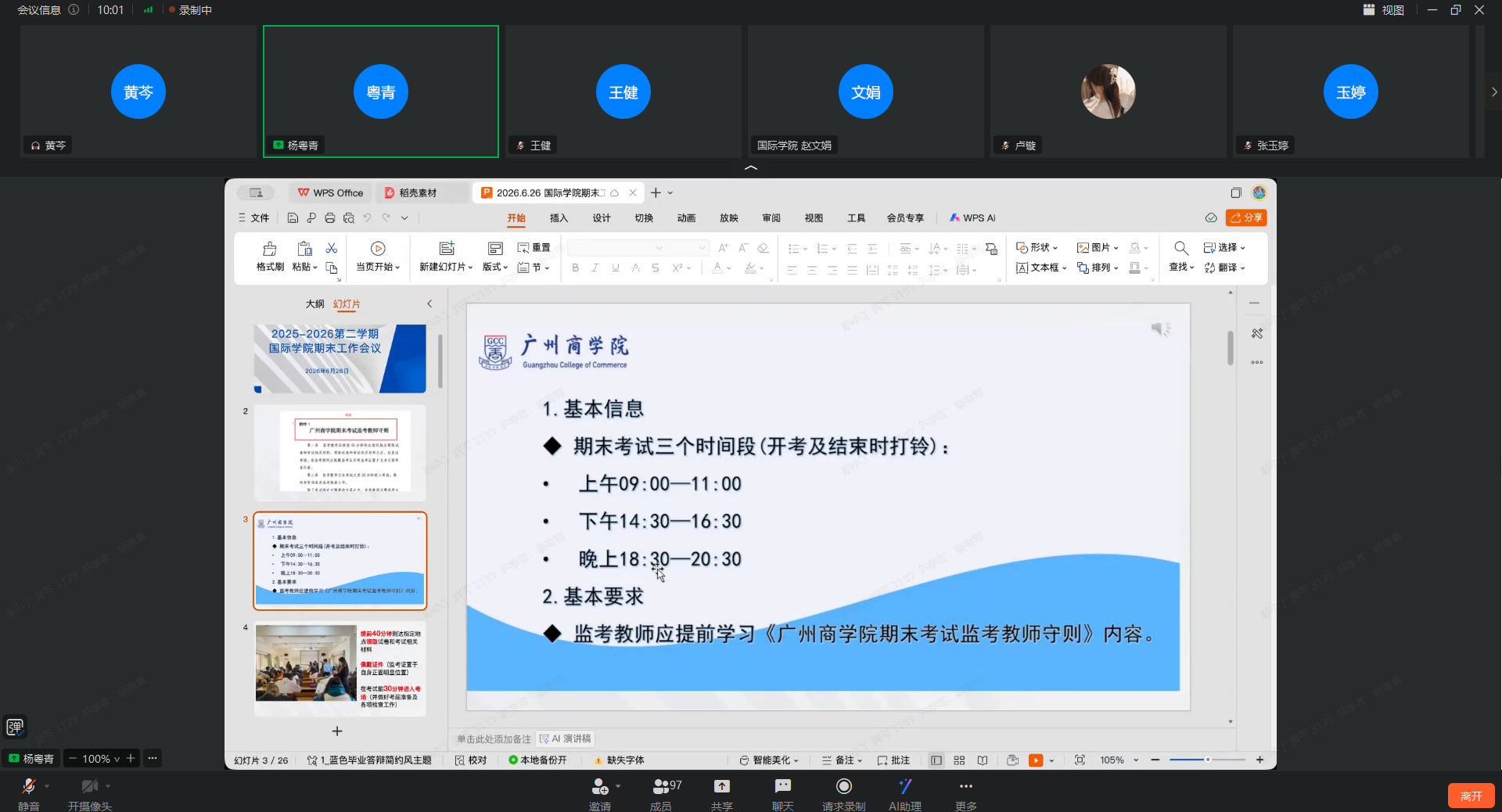Open the Chat (聊天) icon in meeting bar
The width and height of the screenshot is (1502, 812).
[x=783, y=786]
